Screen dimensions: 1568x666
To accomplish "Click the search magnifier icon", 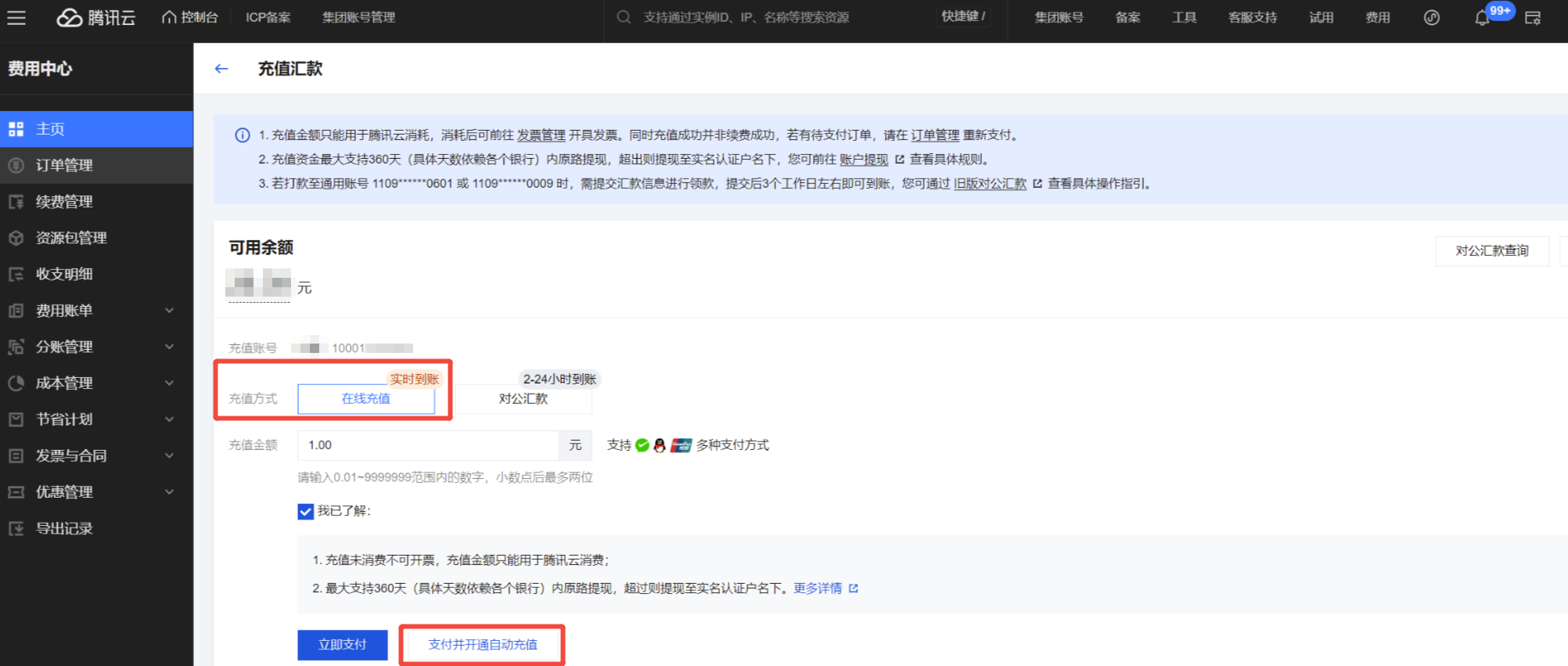I will pos(624,17).
